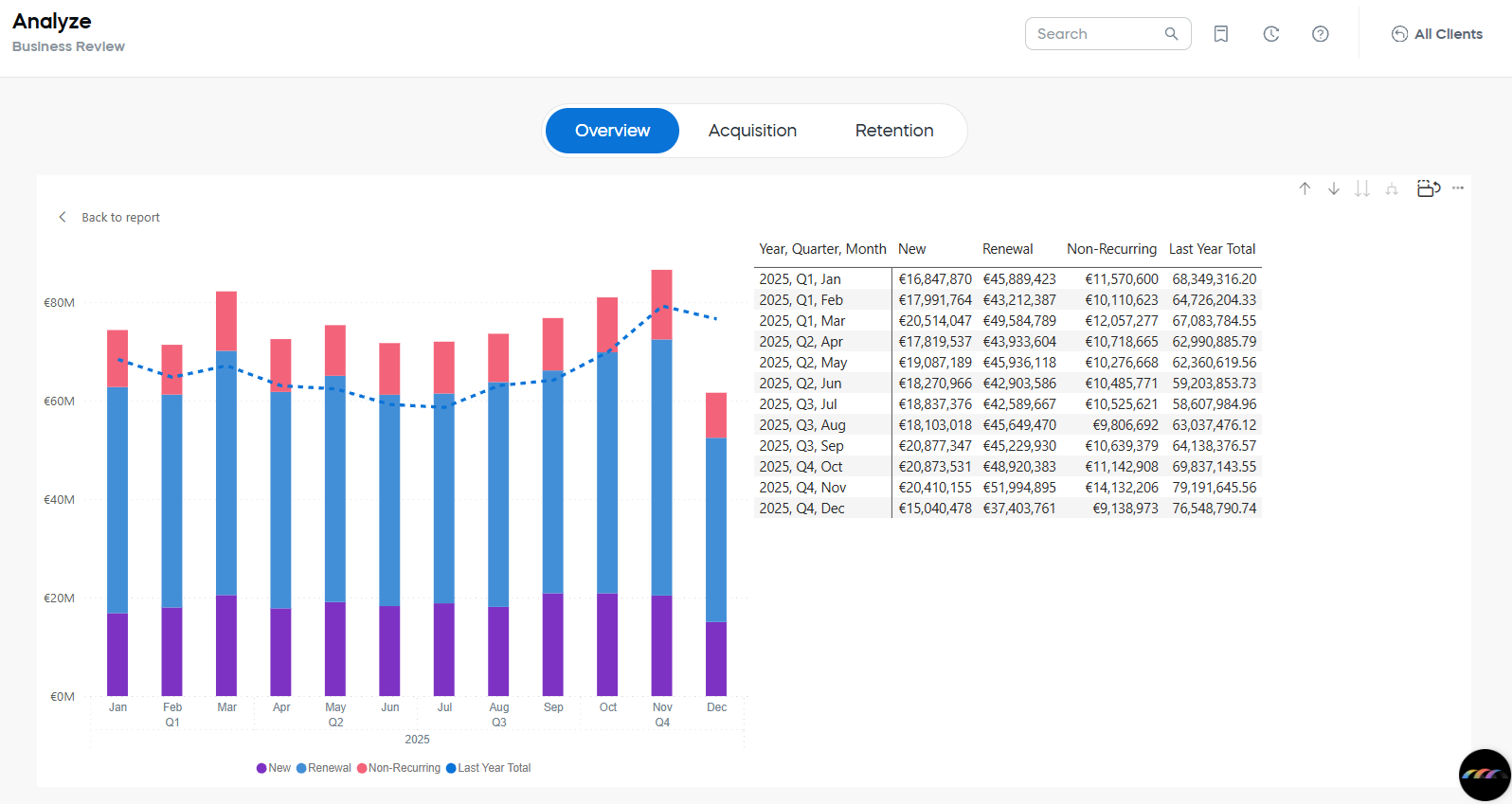Select the Overview tab
Image resolution: width=1512 pixels, height=804 pixels.
pyautogui.click(x=612, y=131)
